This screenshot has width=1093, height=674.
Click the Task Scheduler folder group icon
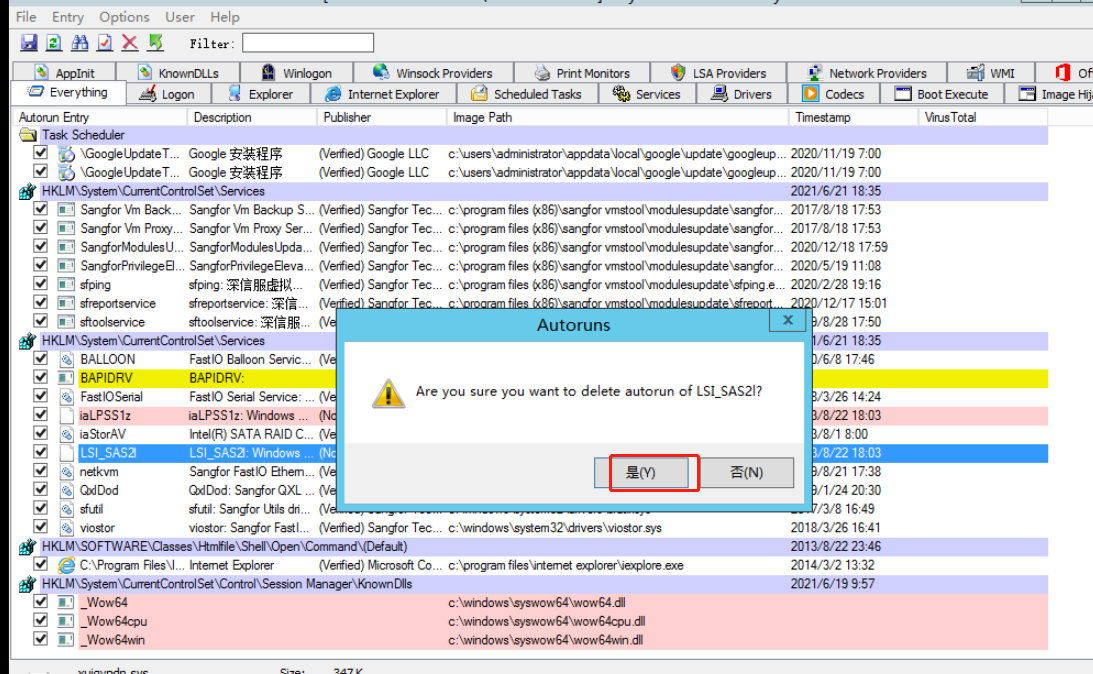tap(28, 135)
